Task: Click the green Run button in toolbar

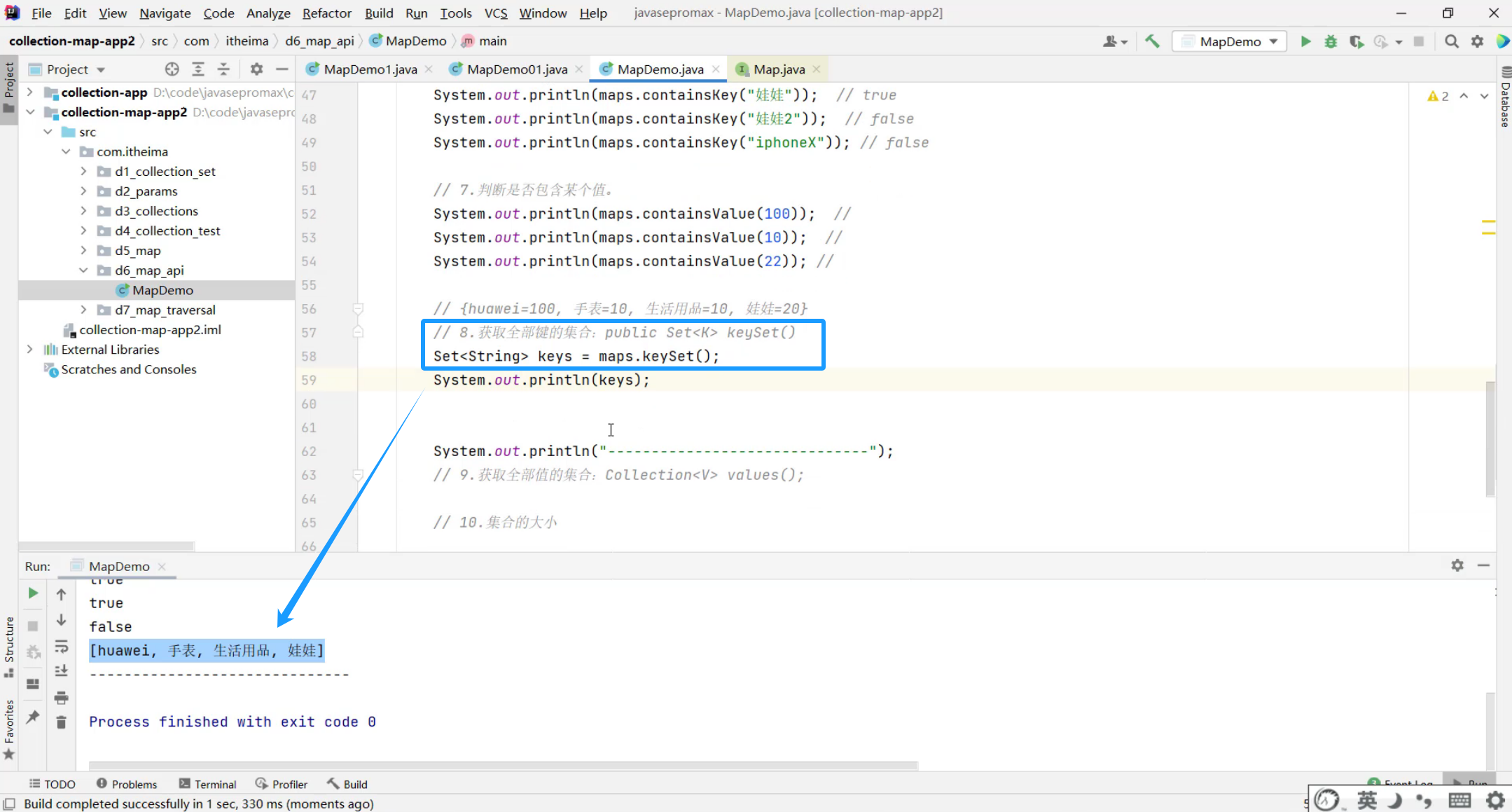Action: click(1305, 41)
